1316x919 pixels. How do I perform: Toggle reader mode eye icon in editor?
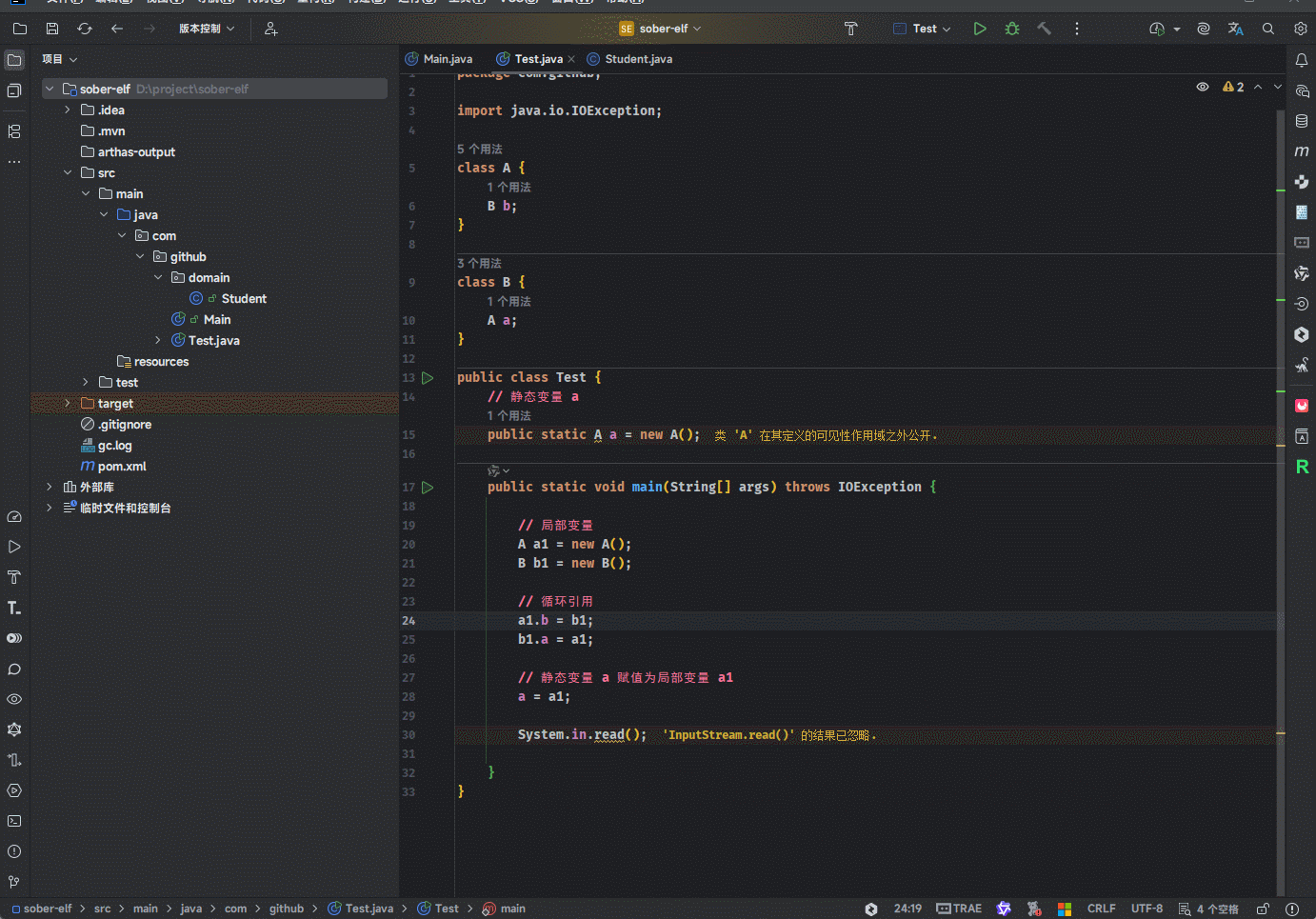(x=1203, y=87)
